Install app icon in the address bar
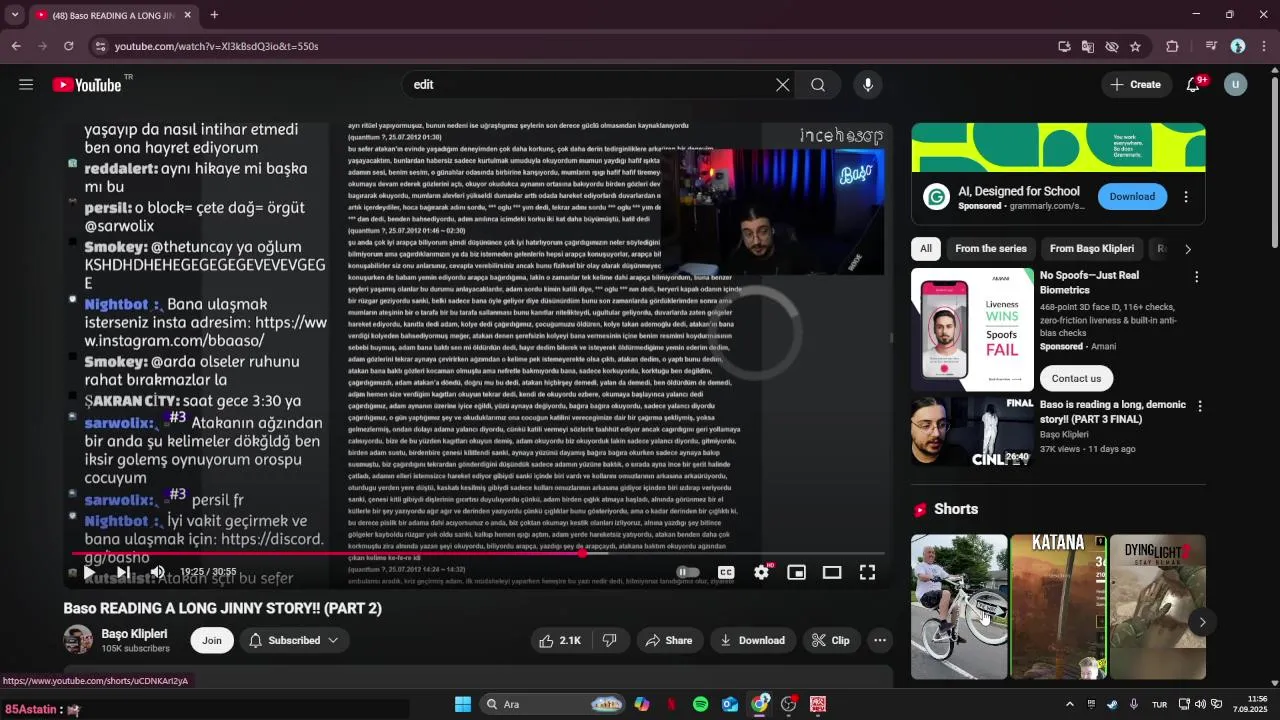This screenshot has height=720, width=1280. [x=1064, y=46]
